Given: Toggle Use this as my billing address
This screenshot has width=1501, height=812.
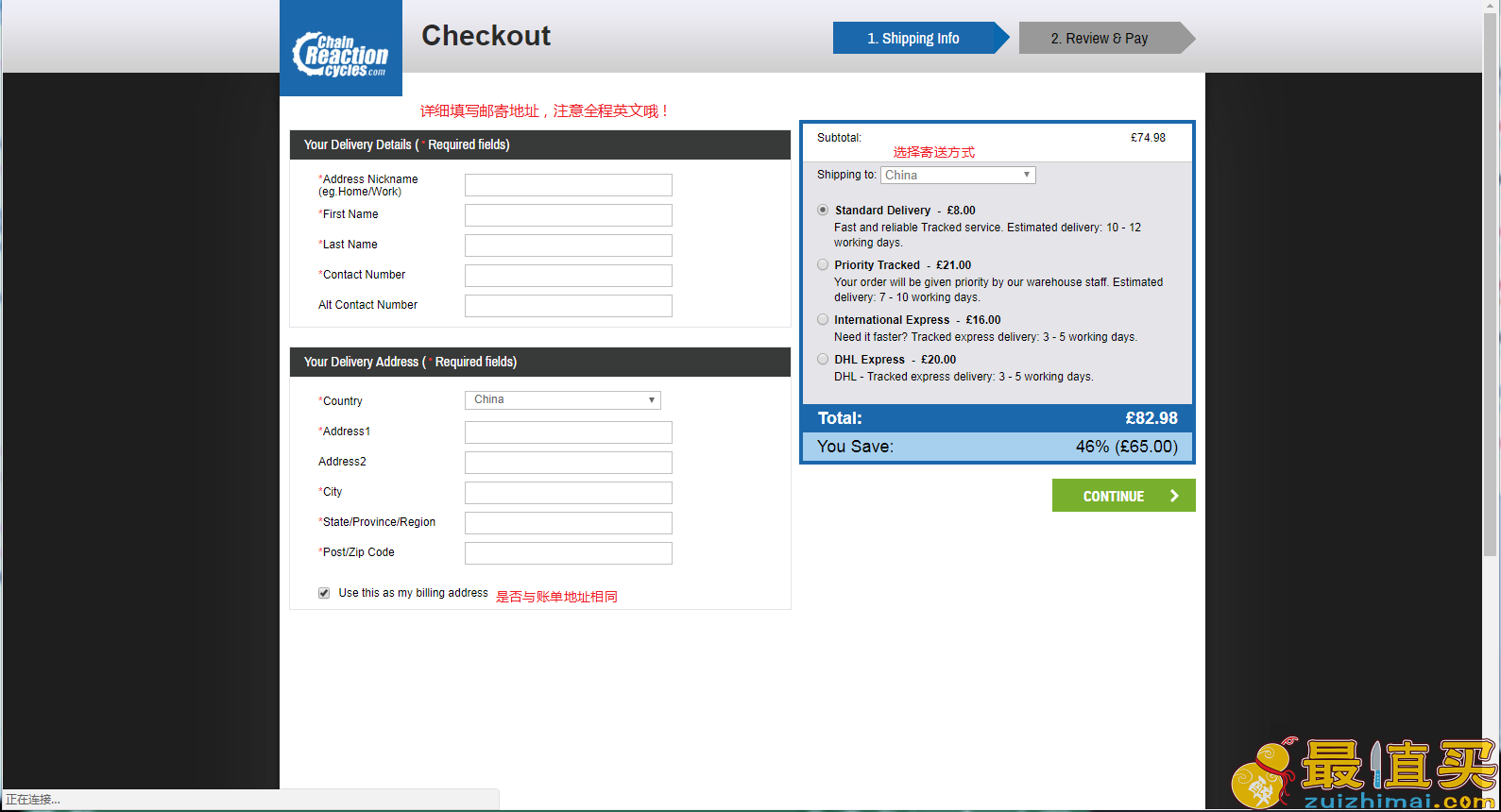Looking at the screenshot, I should 324,593.
